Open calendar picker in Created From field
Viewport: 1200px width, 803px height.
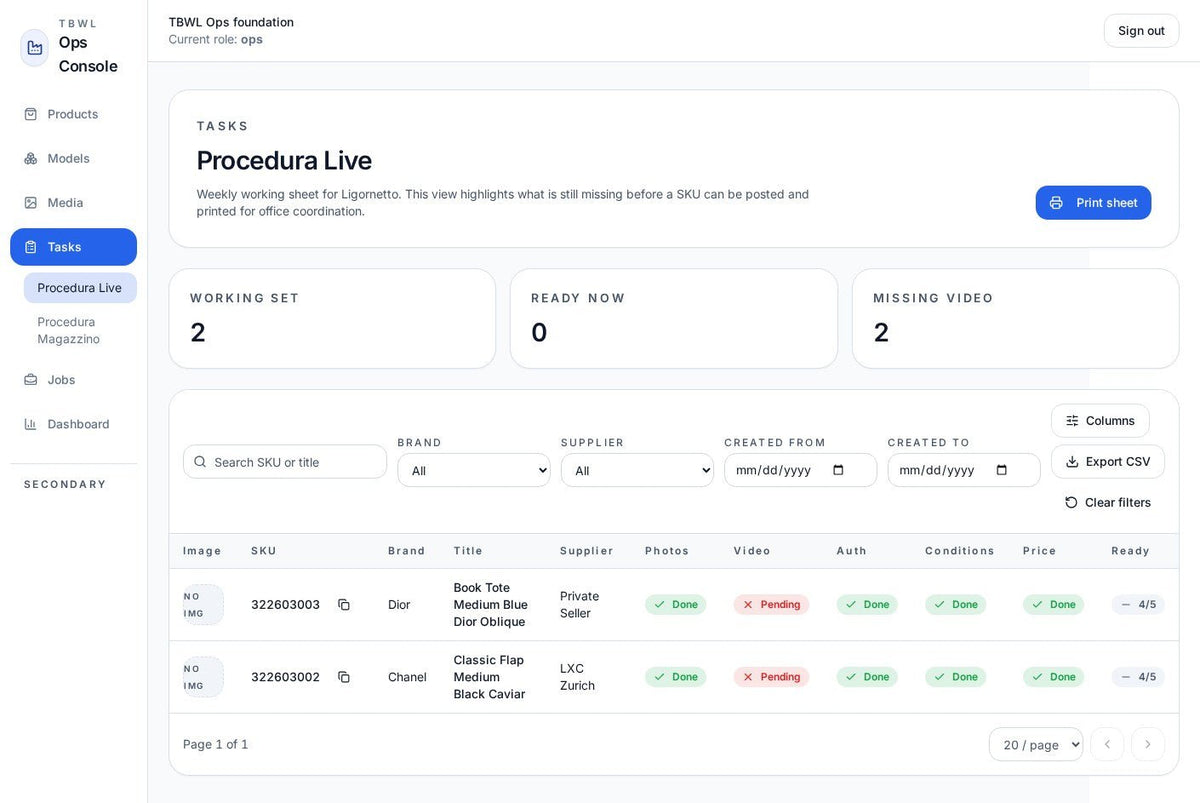pos(838,470)
